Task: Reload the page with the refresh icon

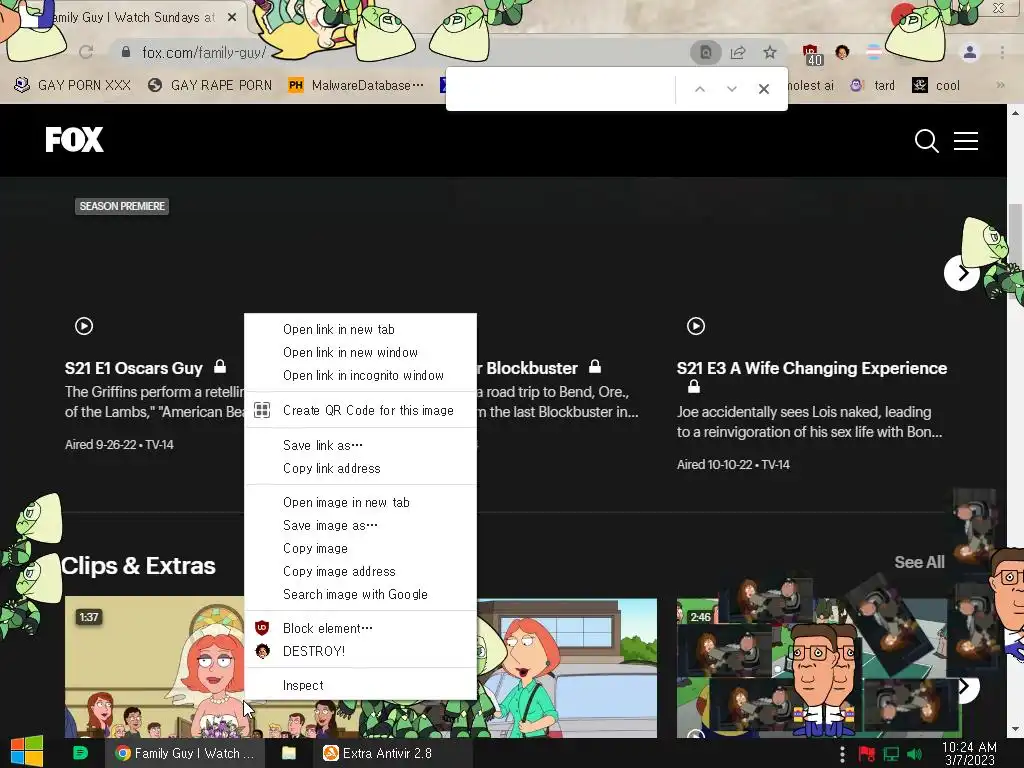Action: [x=86, y=52]
